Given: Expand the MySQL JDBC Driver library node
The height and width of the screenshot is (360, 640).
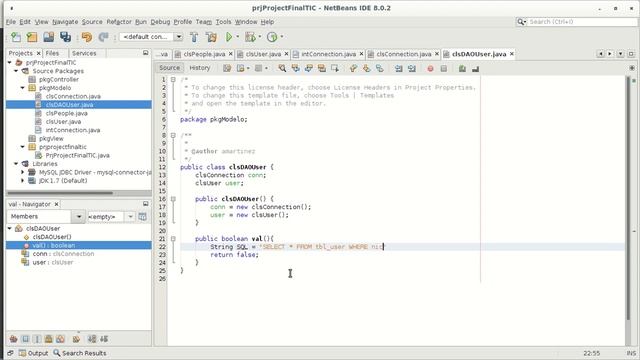Looking at the screenshot, I should pyautogui.click(x=22, y=172).
